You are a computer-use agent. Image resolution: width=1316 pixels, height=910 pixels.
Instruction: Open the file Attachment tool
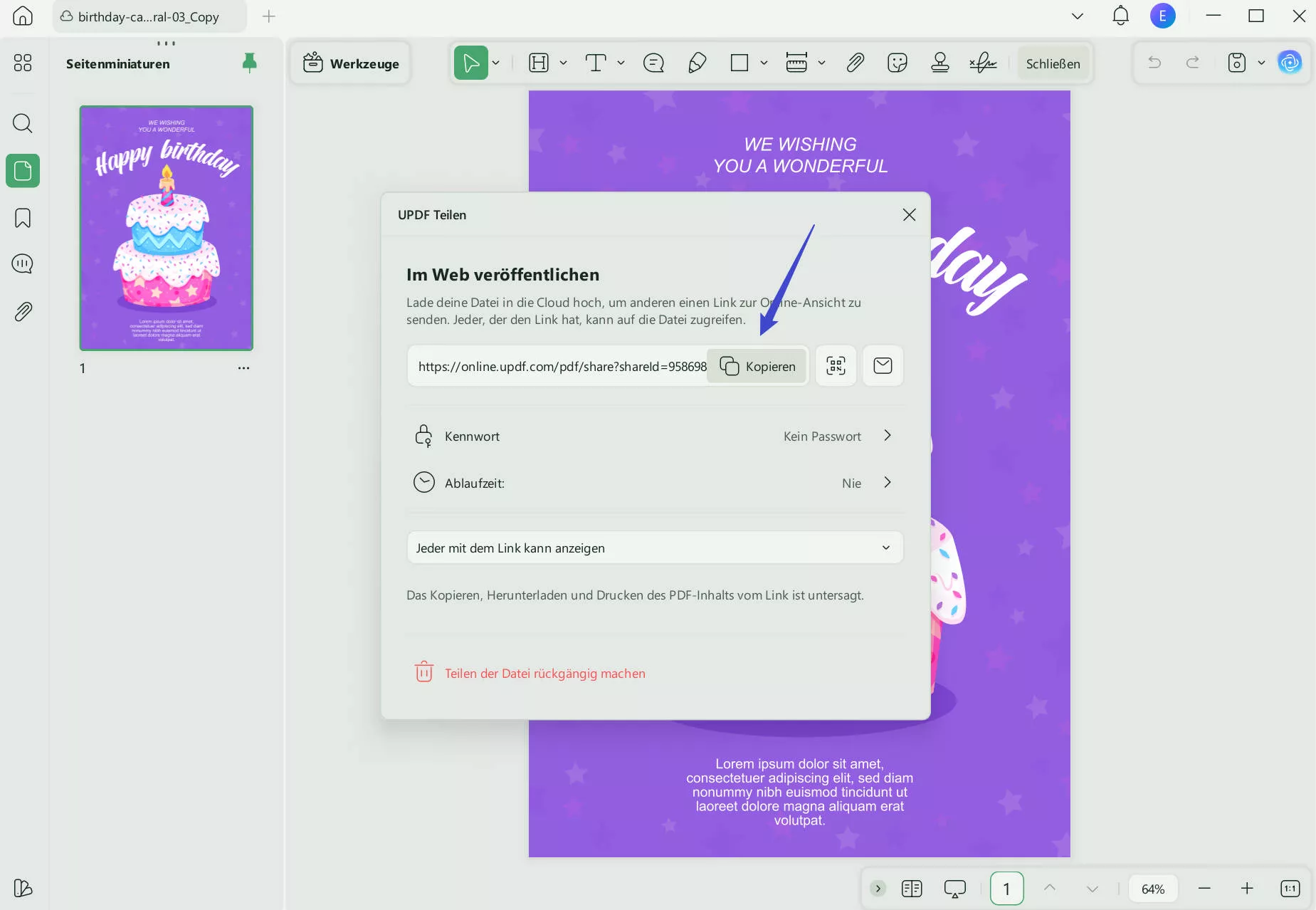855,63
